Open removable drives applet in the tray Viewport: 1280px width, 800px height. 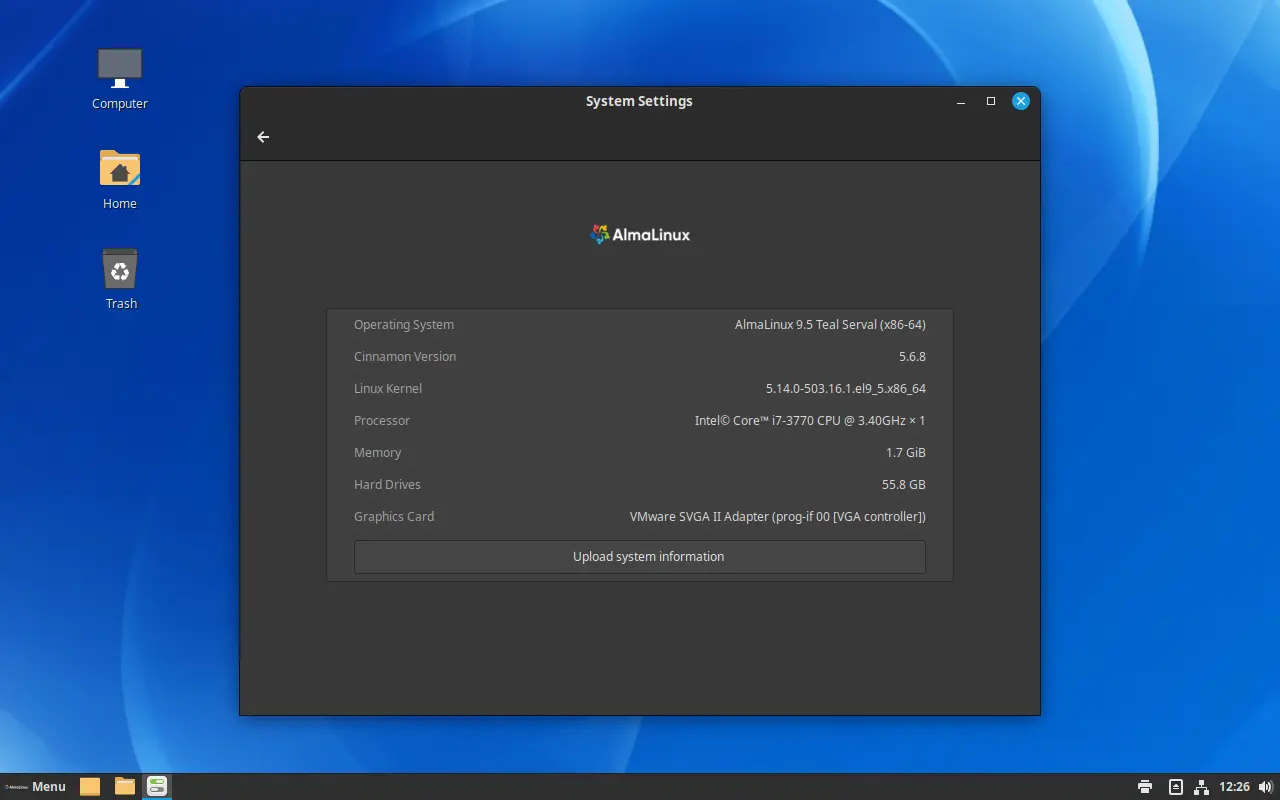point(1176,787)
